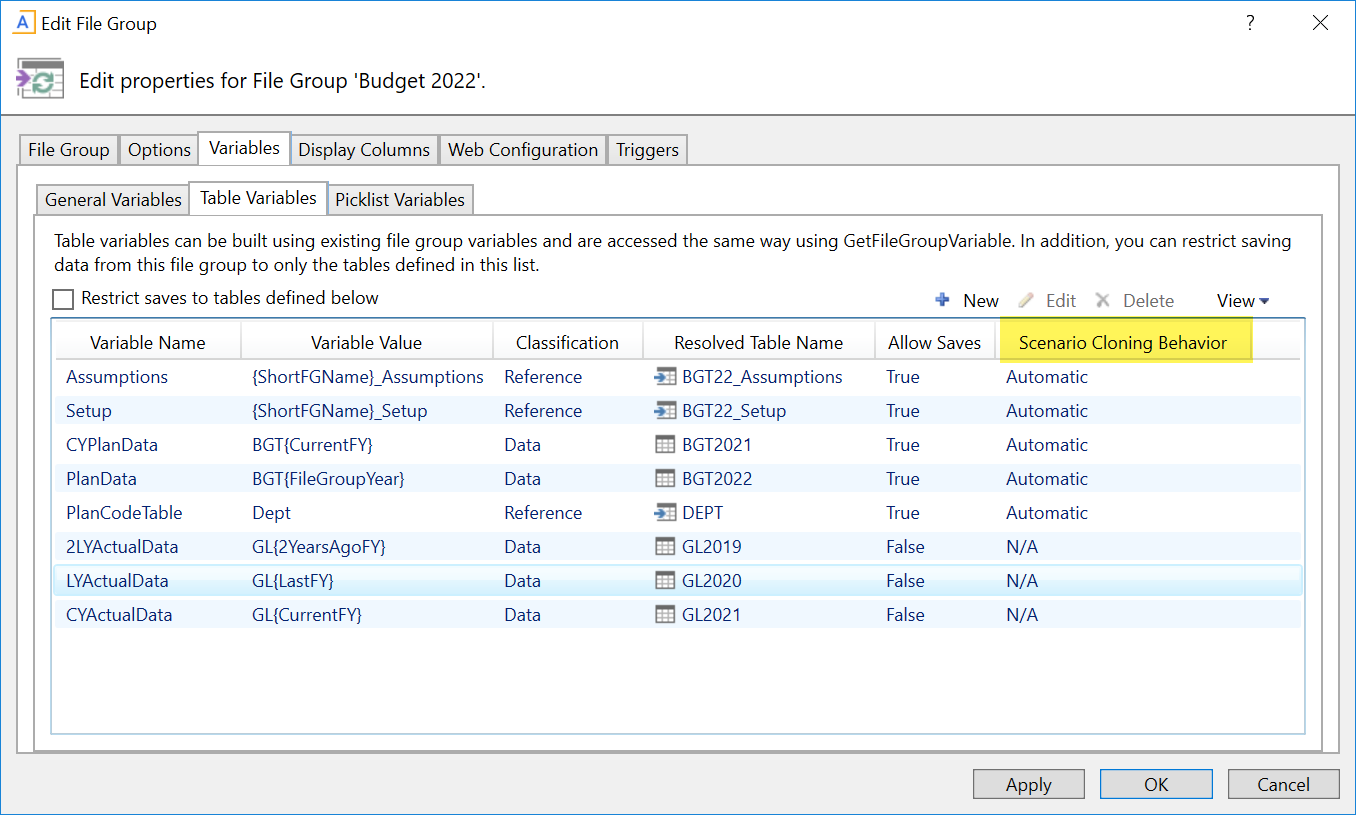Image resolution: width=1356 pixels, height=815 pixels.
Task: Click the data table icon next to BGT2022
Action: click(665, 479)
